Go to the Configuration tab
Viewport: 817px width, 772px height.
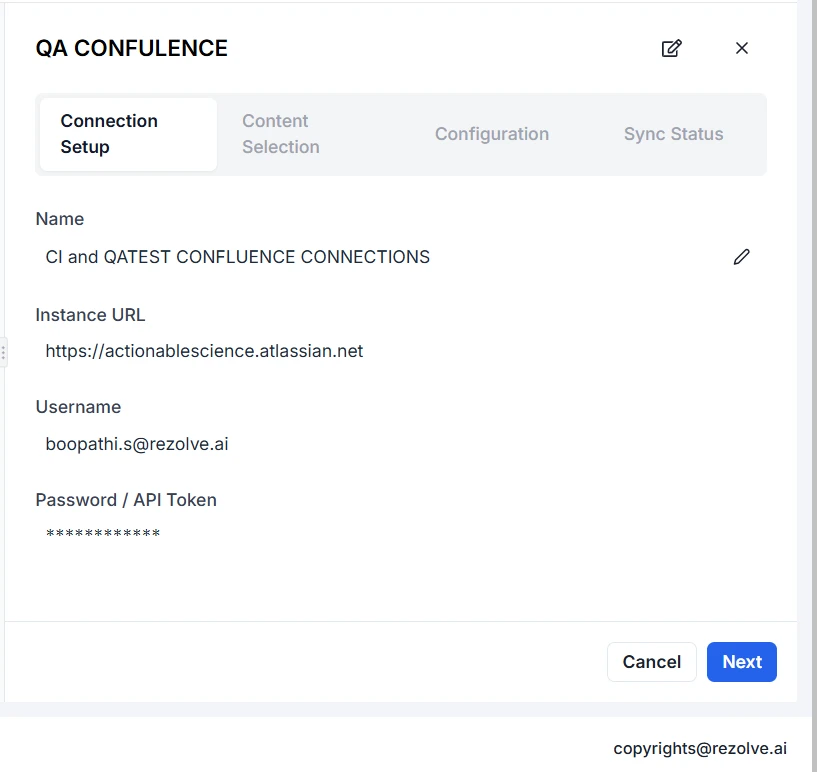[491, 134]
